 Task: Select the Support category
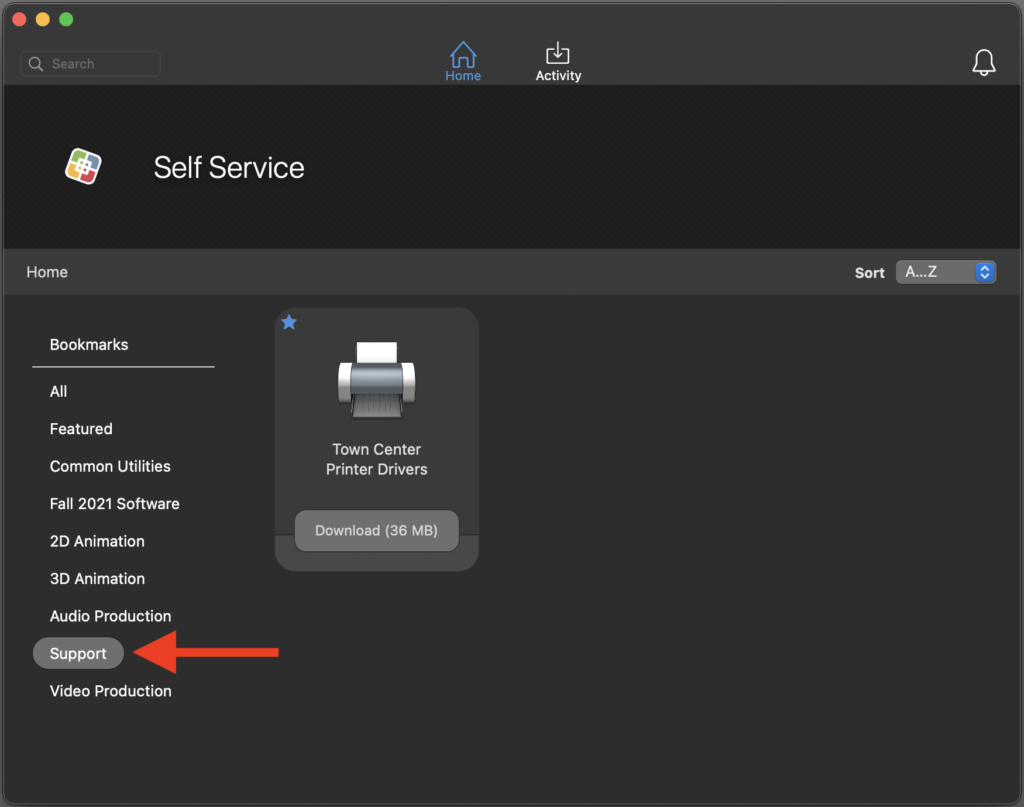pos(78,653)
